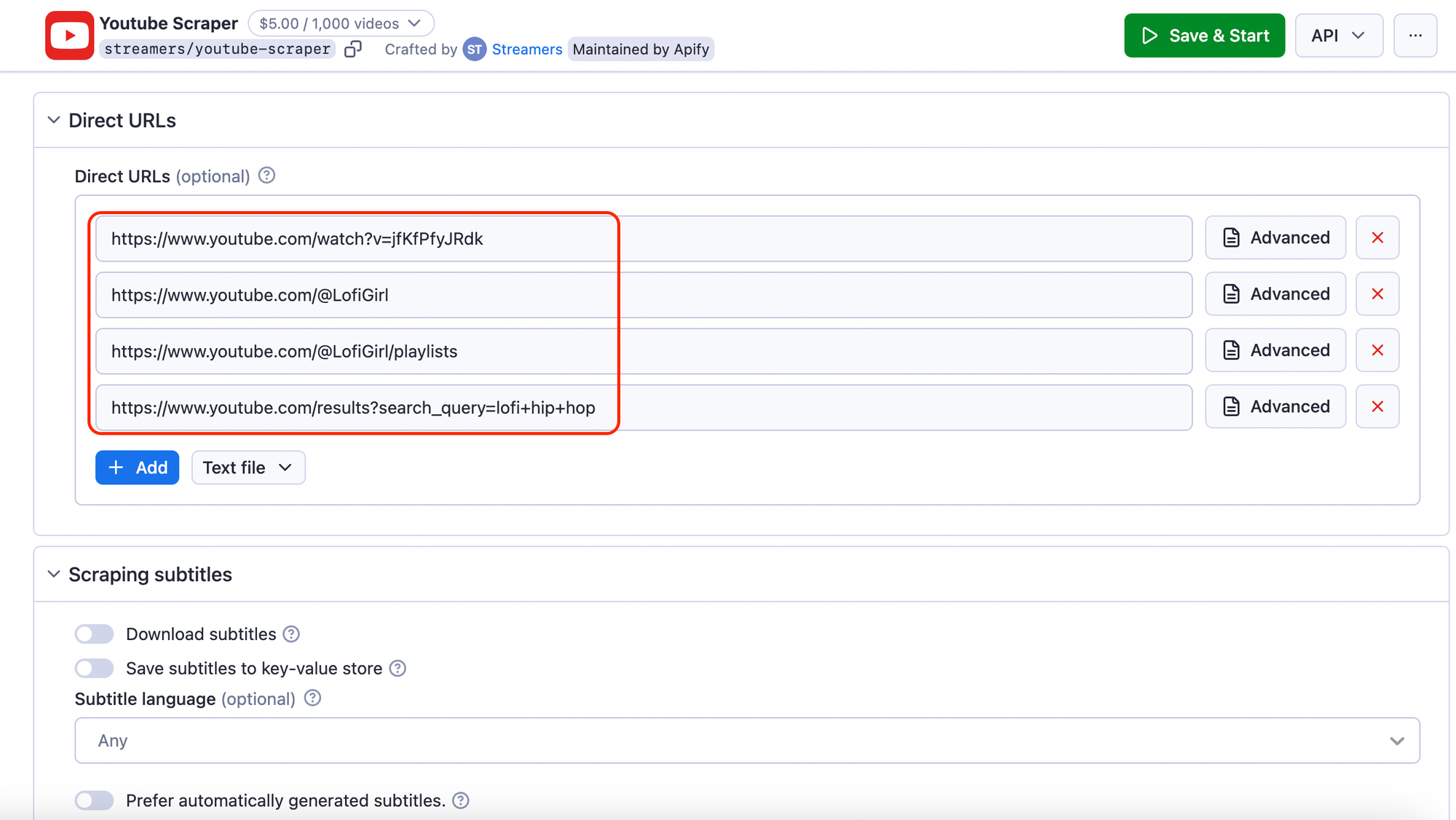The height and width of the screenshot is (820, 1456).
Task: Follow the Streamers profile link
Action: tap(526, 49)
